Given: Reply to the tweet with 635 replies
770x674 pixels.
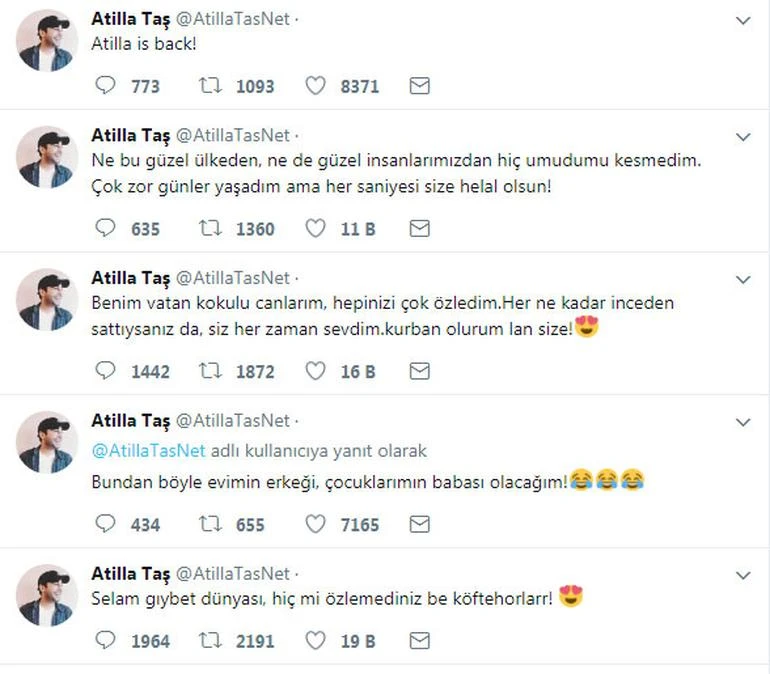Looking at the screenshot, I should click(x=106, y=229).
